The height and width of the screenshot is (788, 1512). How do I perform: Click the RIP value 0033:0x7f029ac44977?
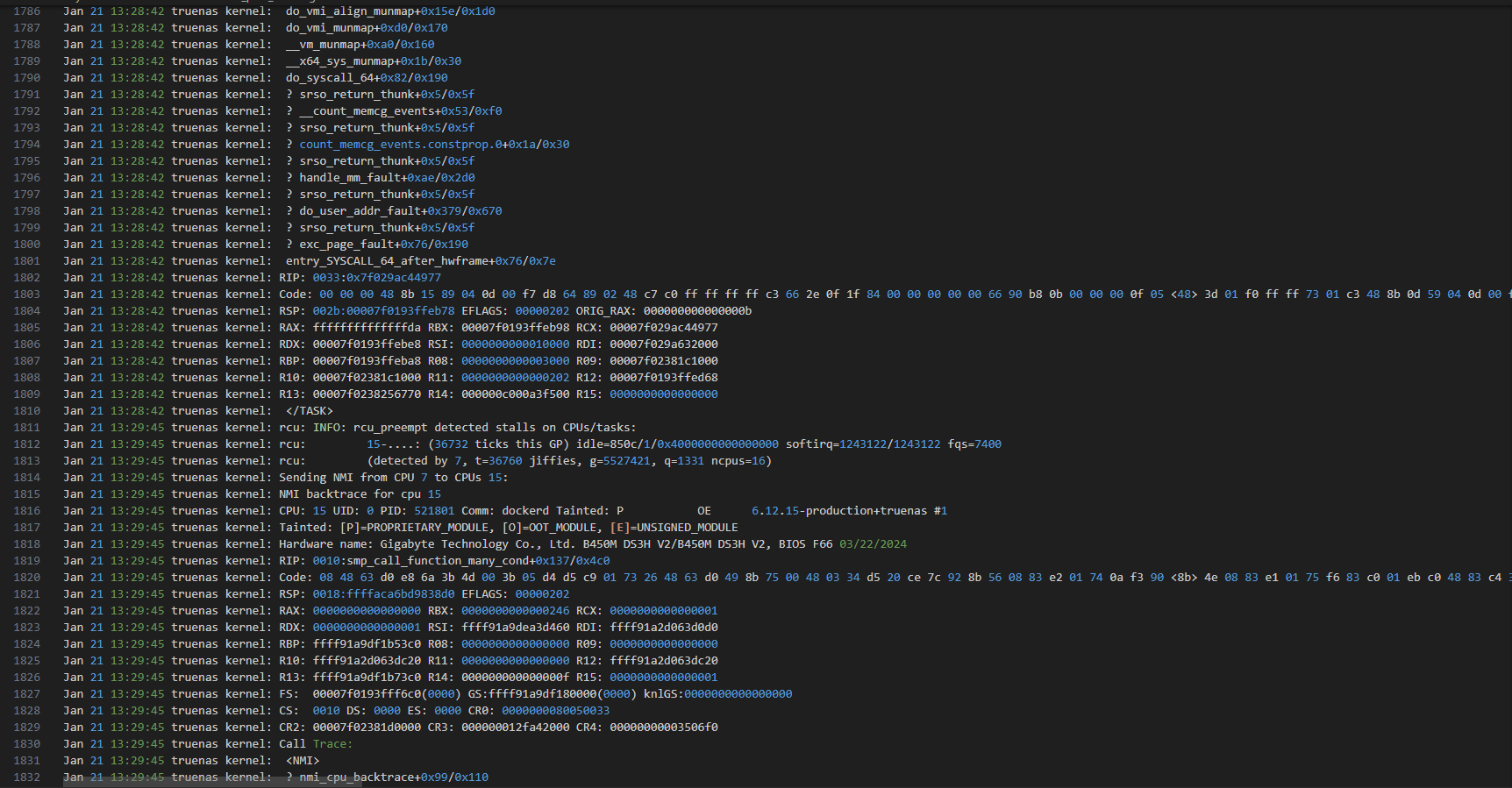click(376, 278)
